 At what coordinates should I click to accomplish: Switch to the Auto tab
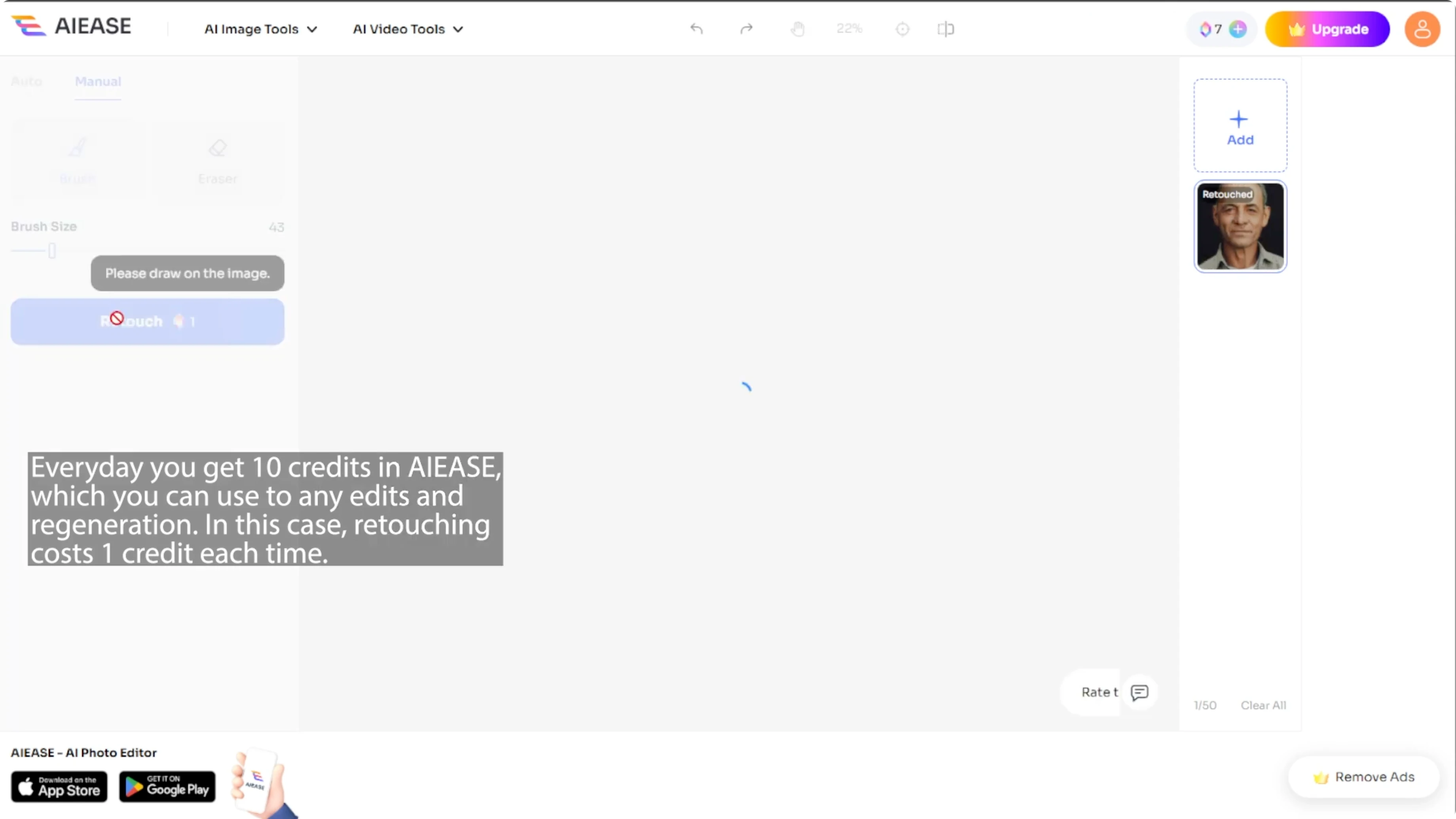coord(27,82)
